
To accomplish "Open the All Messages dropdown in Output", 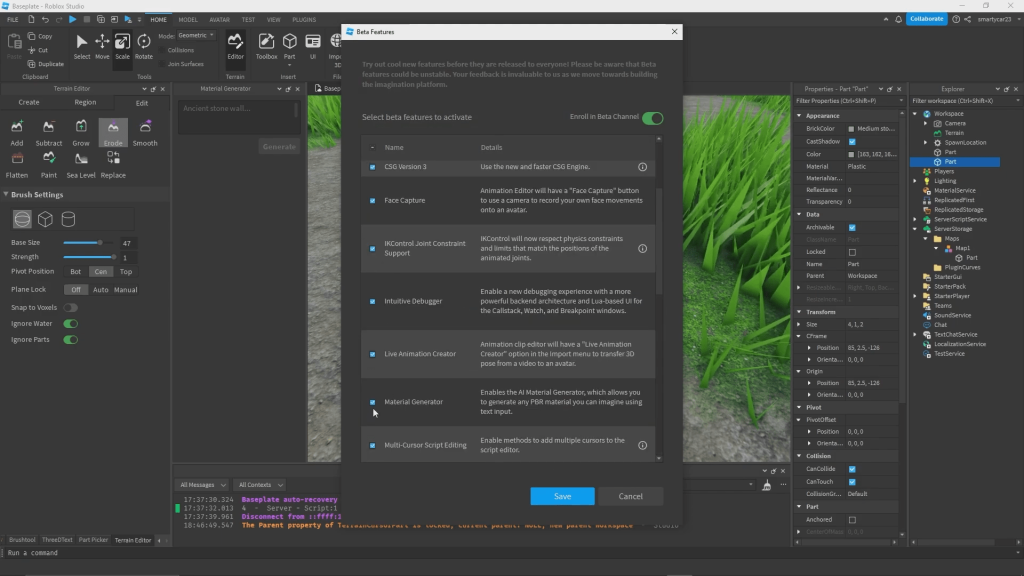I will coord(202,485).
